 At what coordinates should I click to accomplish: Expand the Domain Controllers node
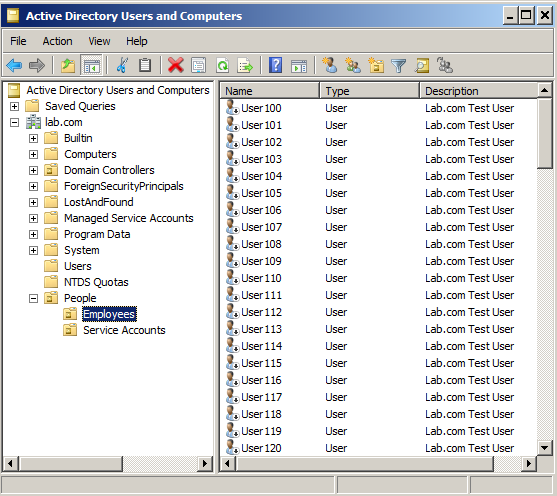tap(33, 170)
